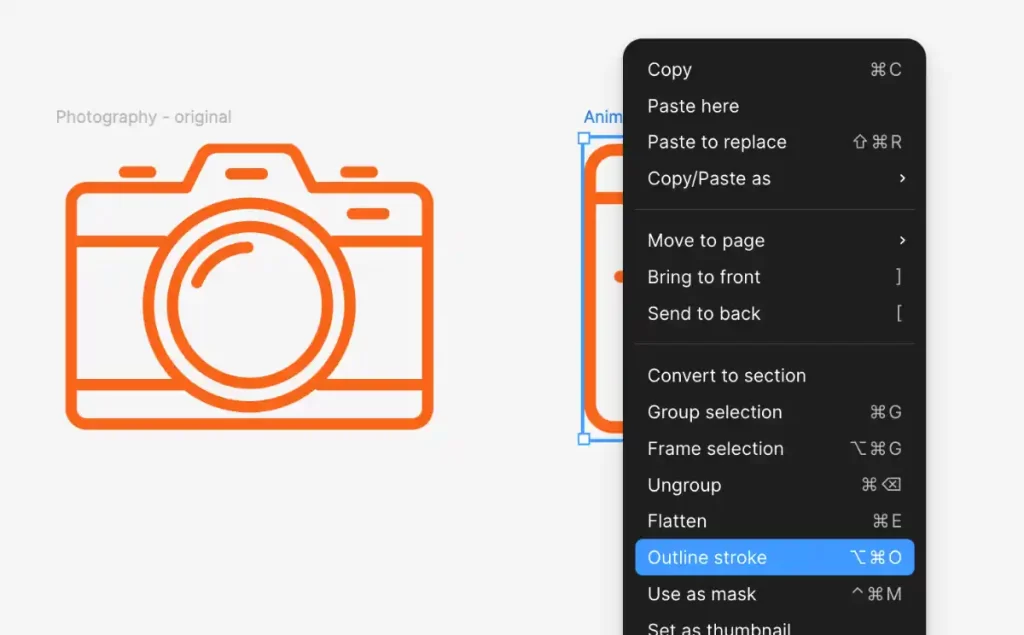Click the blue 'Anim' frame label
The width and height of the screenshot is (1024, 635).
point(603,117)
